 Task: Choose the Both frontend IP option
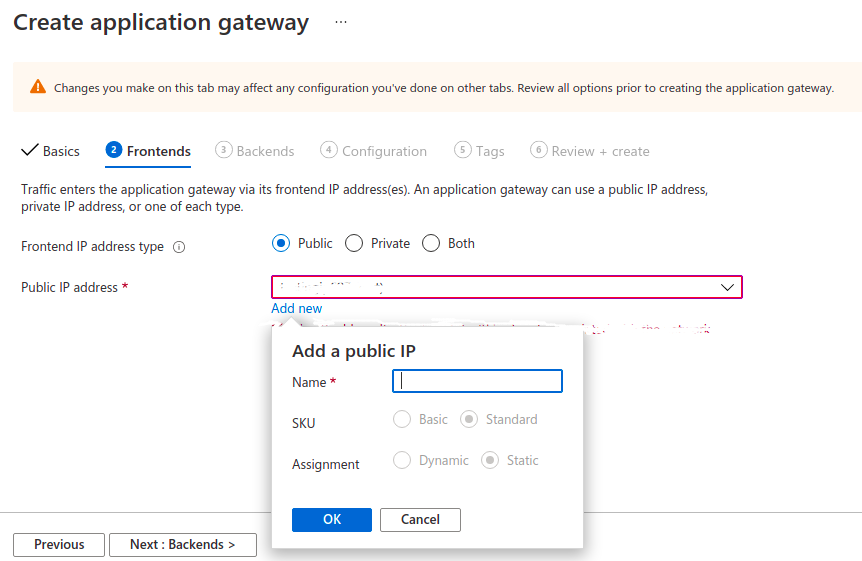click(x=431, y=243)
